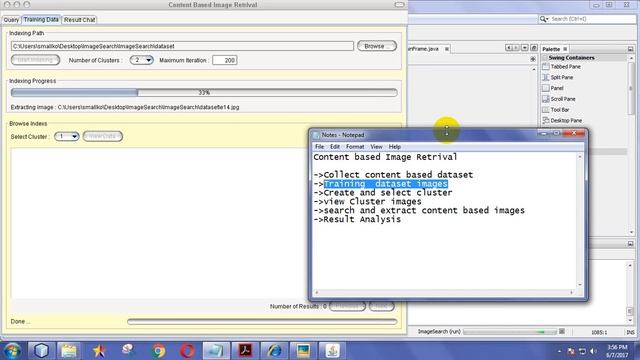Minimize the Palette panel

[x=630, y=49]
